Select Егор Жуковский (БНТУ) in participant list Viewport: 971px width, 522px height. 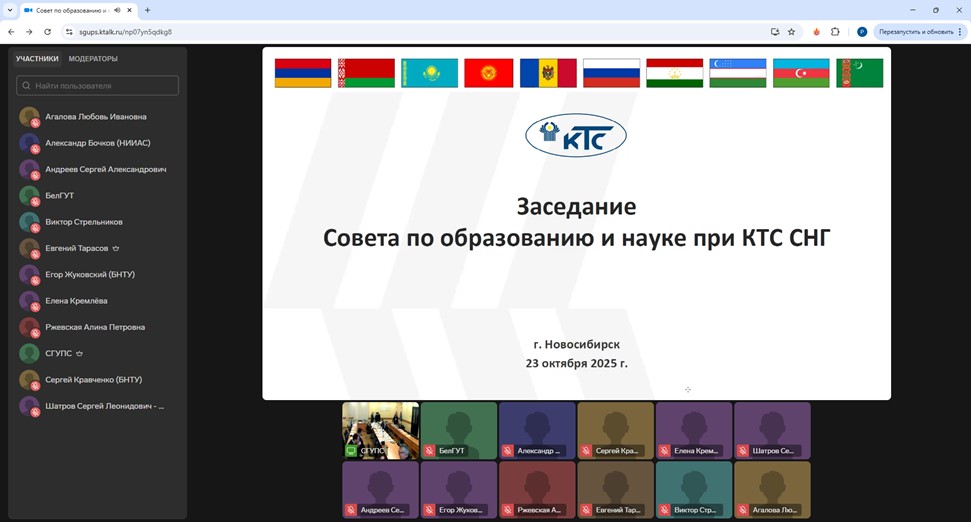click(x=90, y=274)
